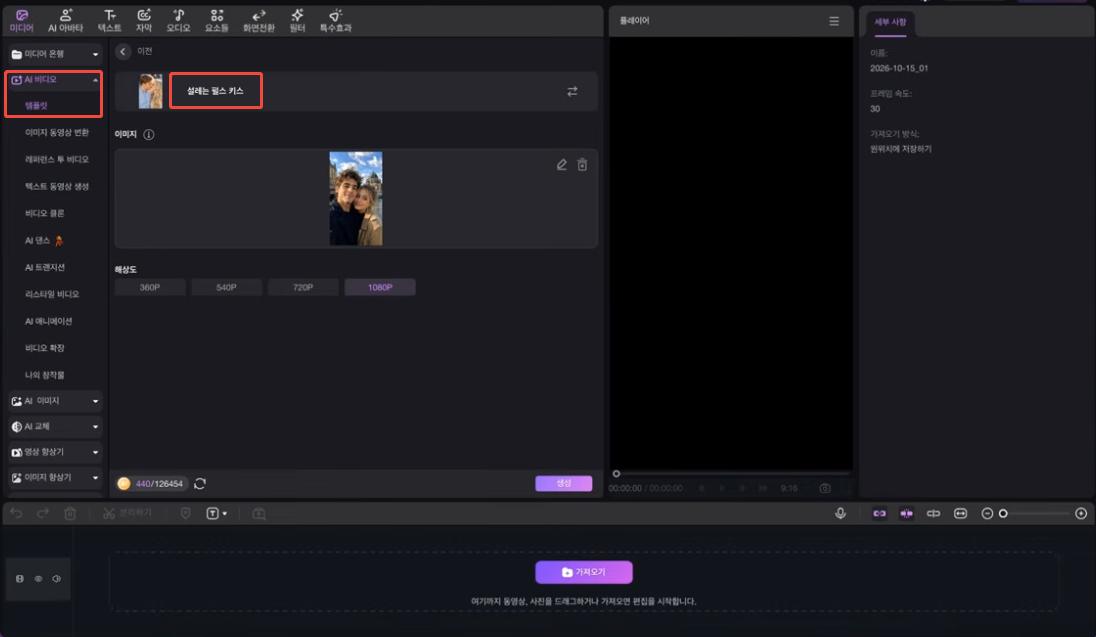The height and width of the screenshot is (637, 1096).
Task: Select 비디오 클론 in sidebar
Action: 44,213
